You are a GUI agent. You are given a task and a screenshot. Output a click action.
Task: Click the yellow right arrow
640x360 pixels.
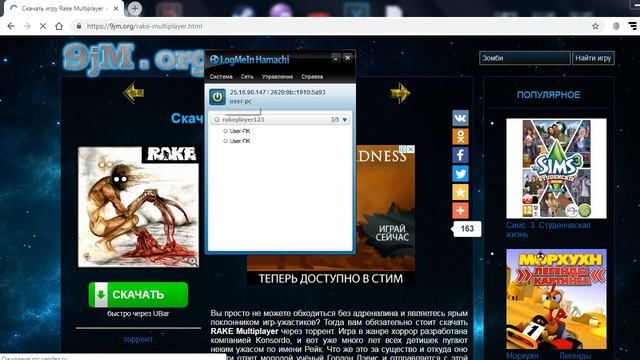pos(400,93)
